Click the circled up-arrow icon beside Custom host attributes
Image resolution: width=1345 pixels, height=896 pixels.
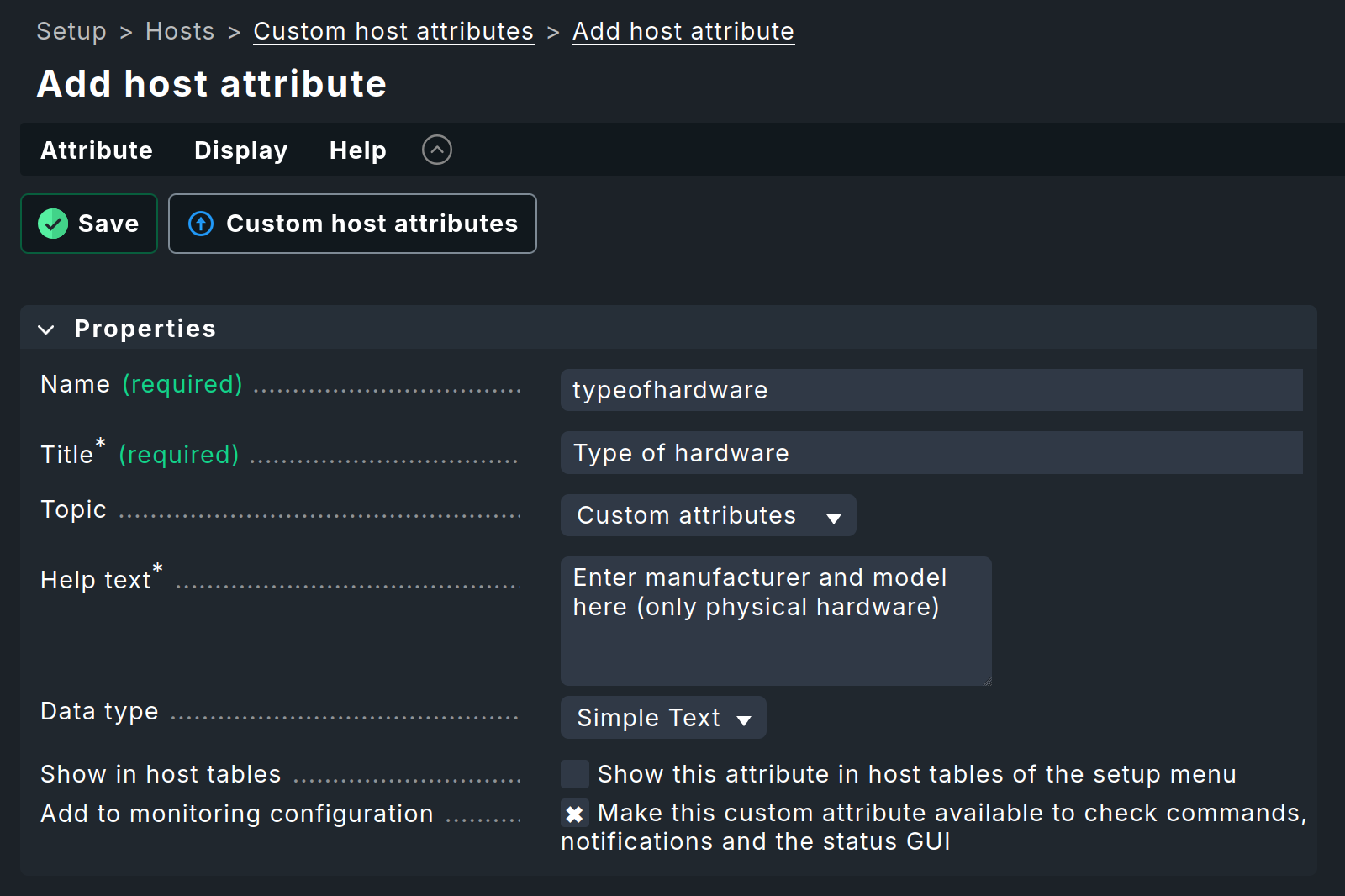click(200, 224)
